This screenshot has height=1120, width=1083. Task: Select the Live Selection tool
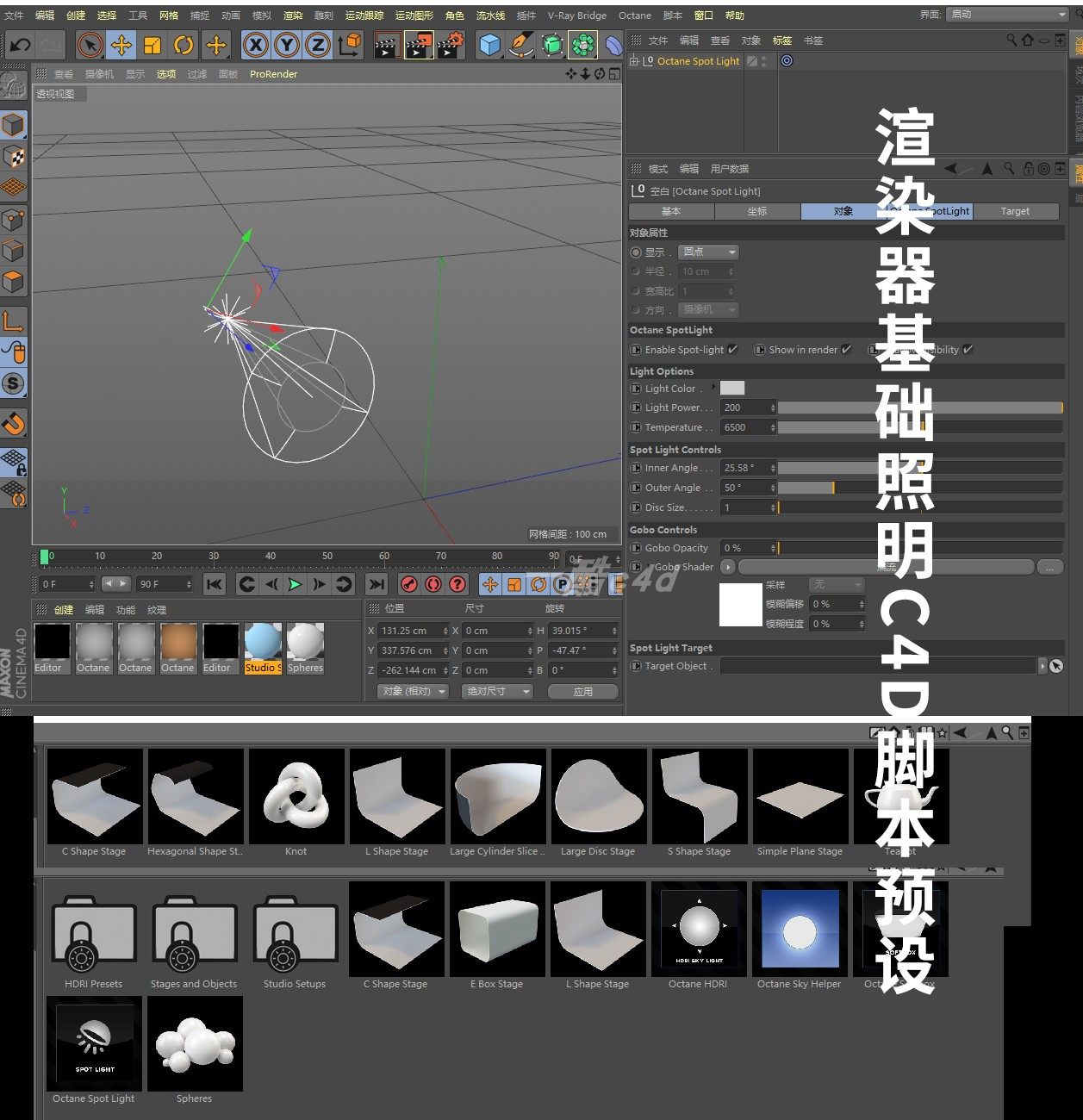point(90,45)
